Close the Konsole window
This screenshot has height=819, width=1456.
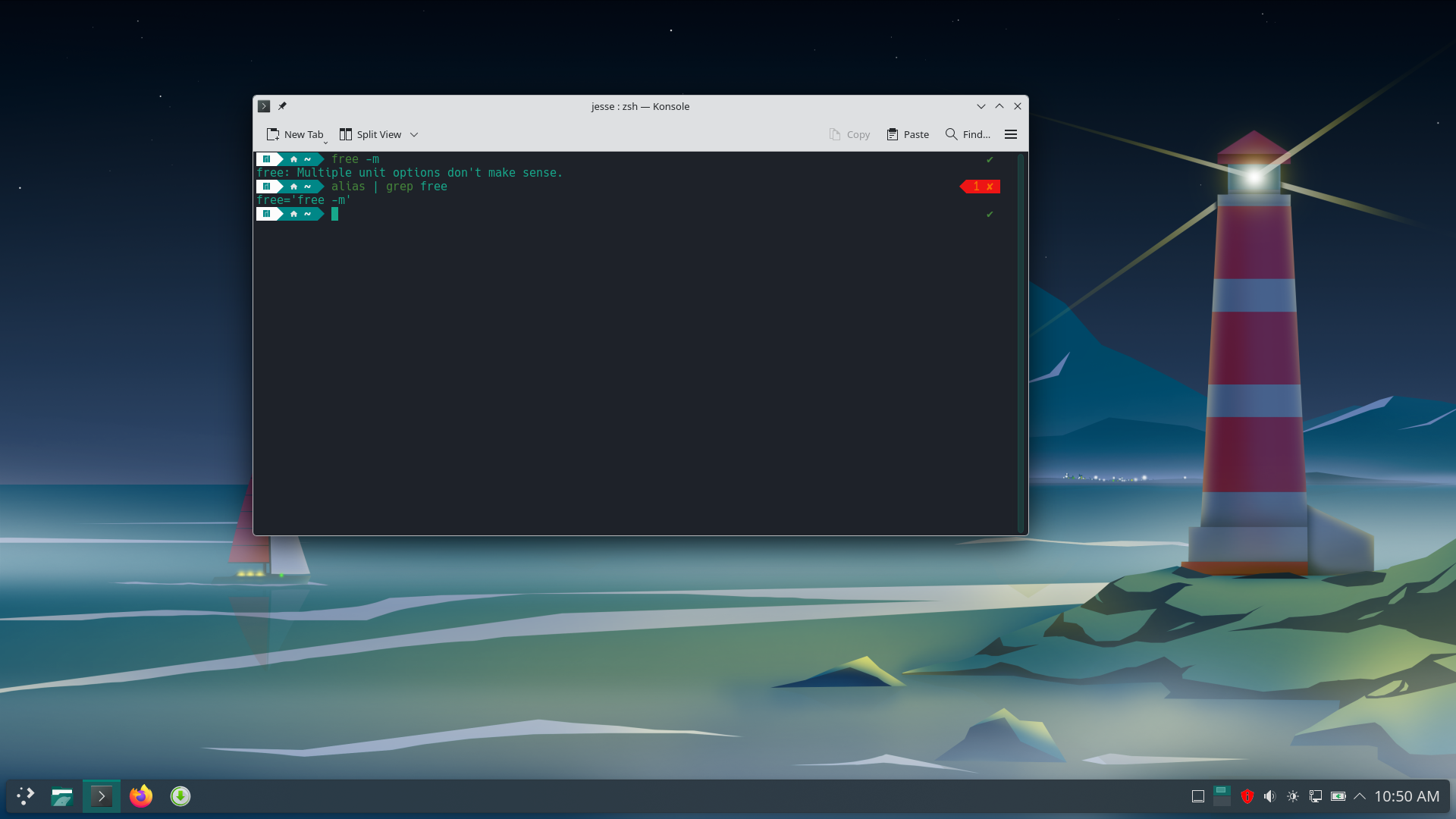coord(1018,106)
